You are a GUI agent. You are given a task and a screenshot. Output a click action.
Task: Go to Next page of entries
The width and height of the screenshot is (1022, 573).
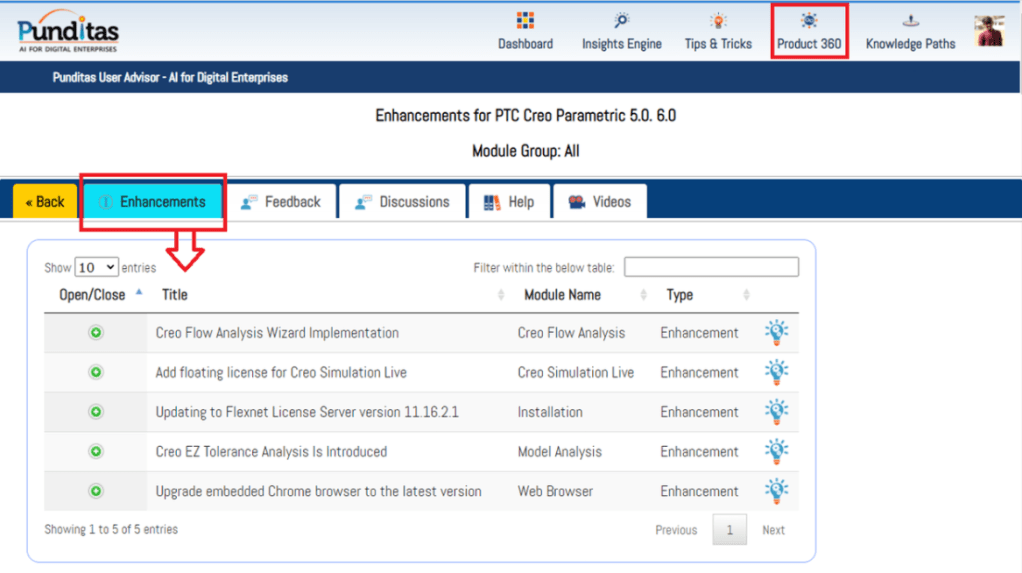click(x=773, y=530)
